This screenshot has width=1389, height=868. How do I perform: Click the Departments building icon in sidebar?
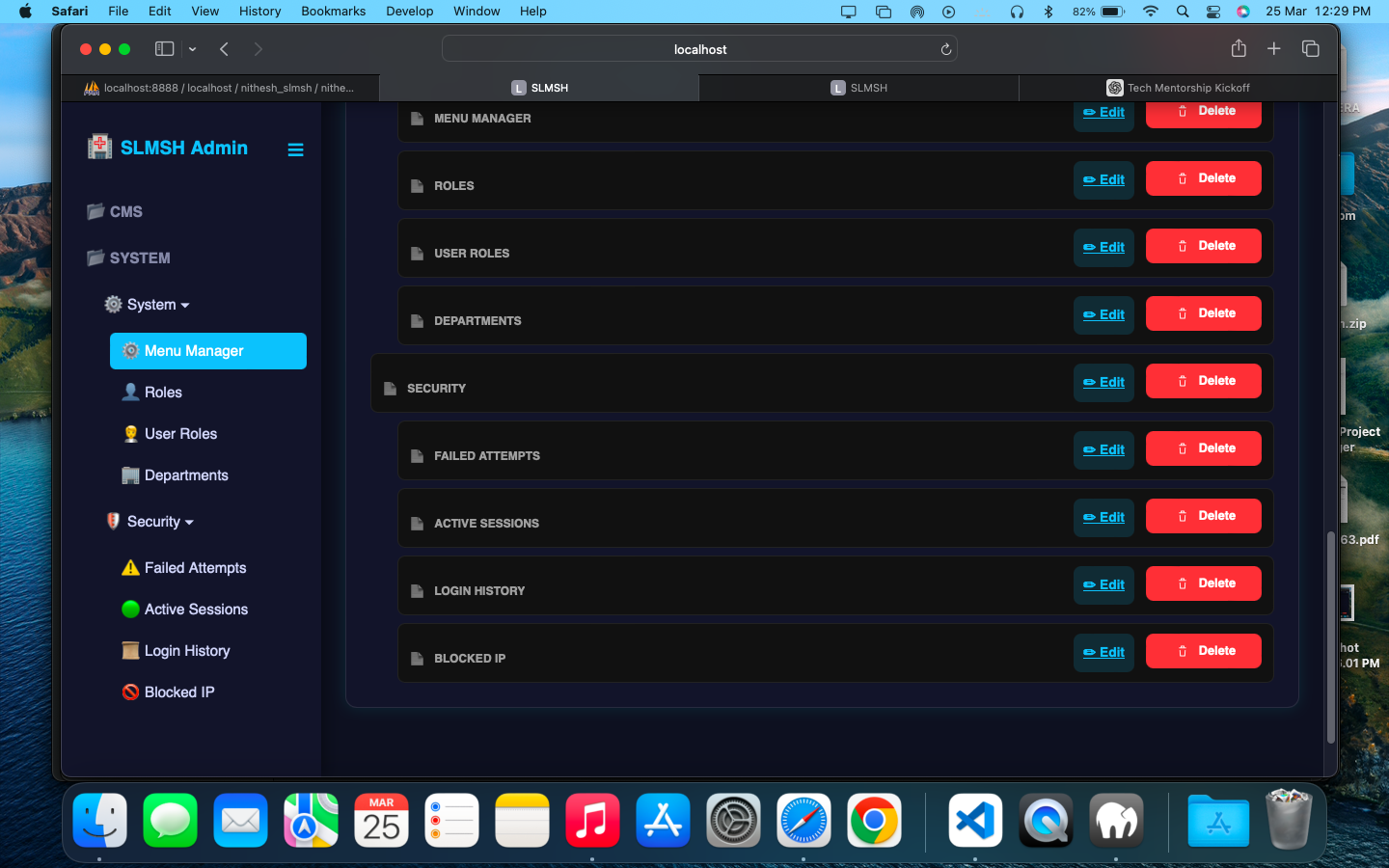(130, 475)
